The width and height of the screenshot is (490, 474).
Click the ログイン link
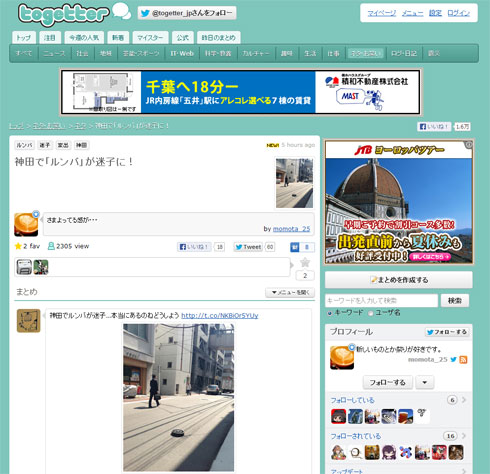pyautogui.click(x=459, y=13)
